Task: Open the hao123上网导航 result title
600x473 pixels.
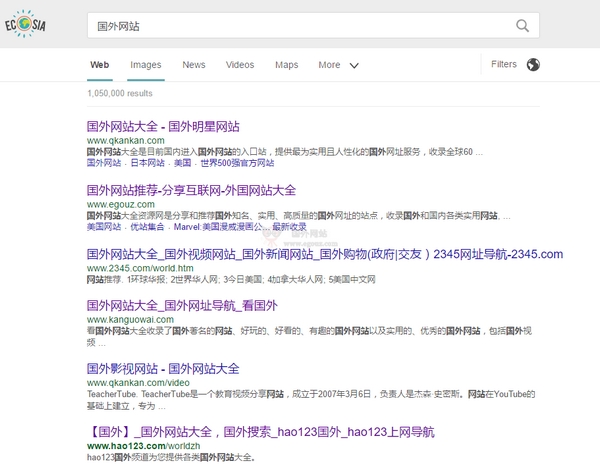Action: [x=261, y=432]
